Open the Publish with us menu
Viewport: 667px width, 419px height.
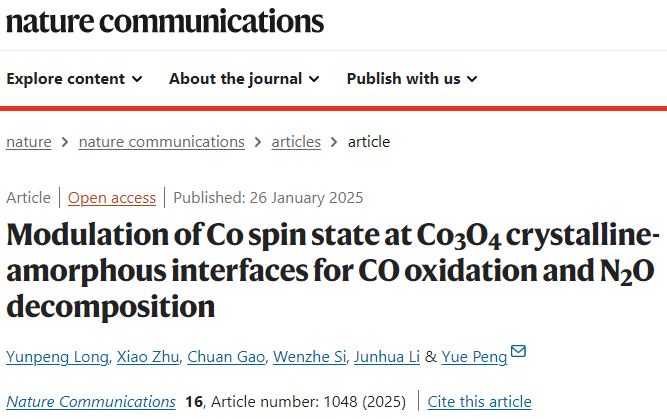click(x=412, y=79)
